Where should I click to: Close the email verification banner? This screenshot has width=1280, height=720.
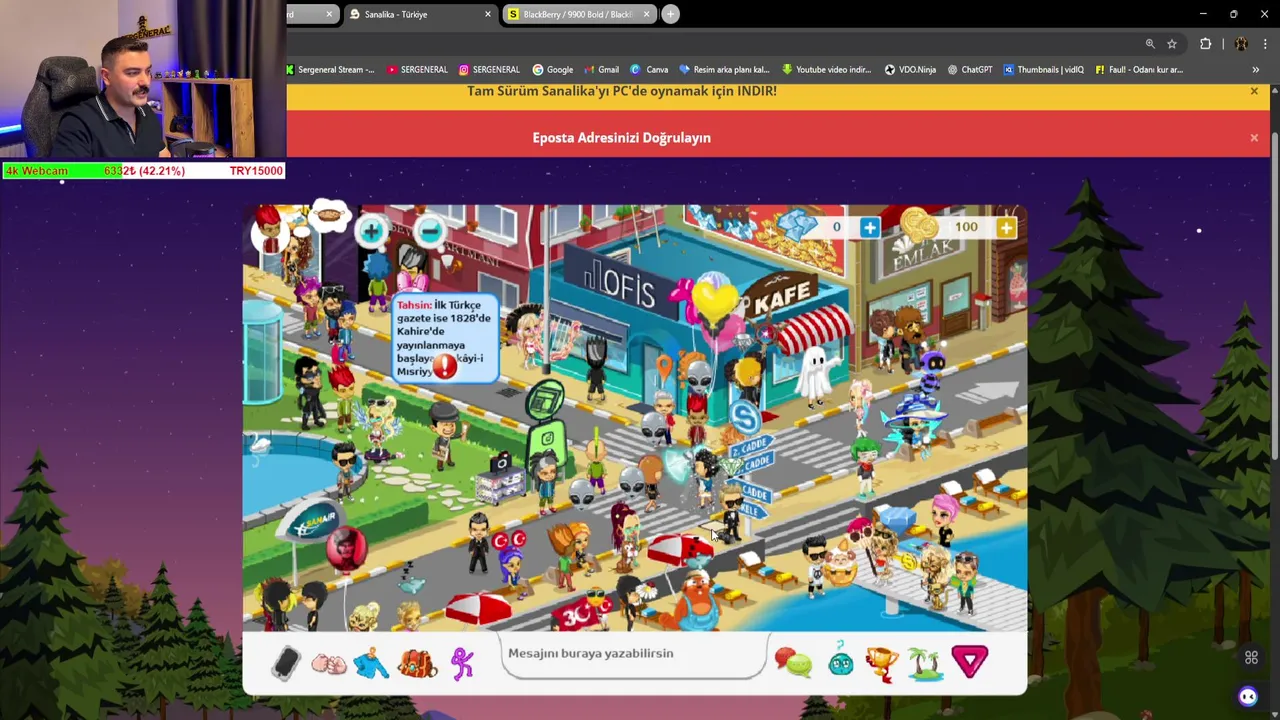(x=1254, y=138)
